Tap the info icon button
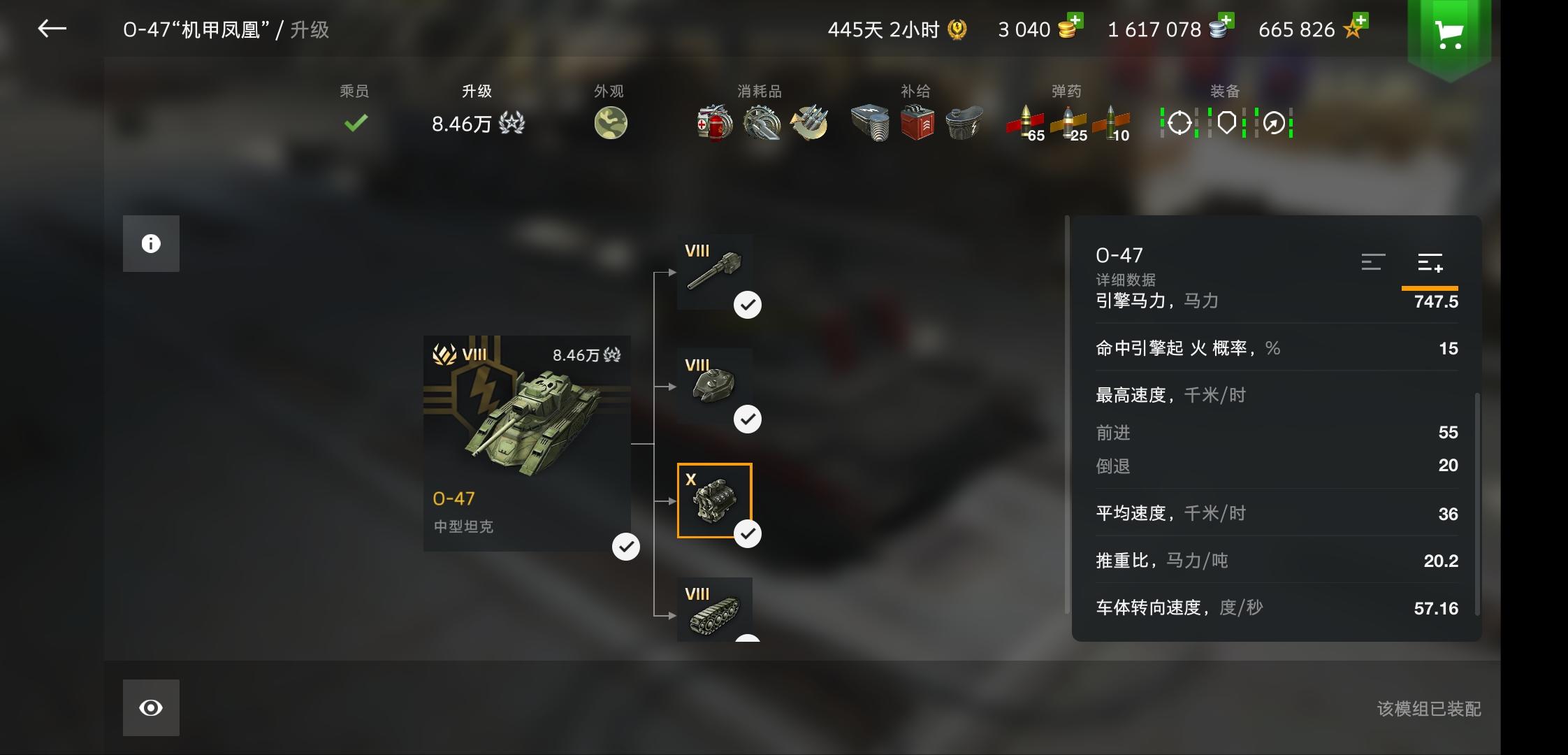Screen dimensions: 1568x755 pyautogui.click(x=151, y=243)
